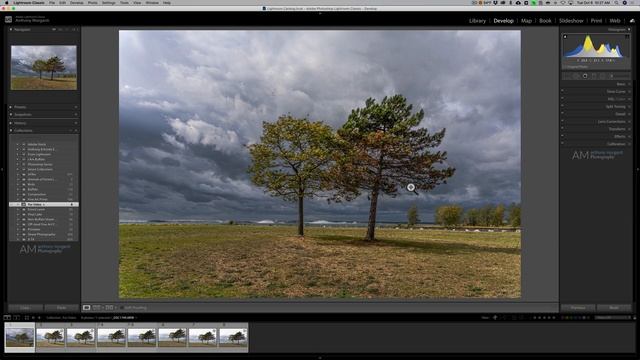Expand the Snapshots panel
Screen dimensions: 640x360
(11, 115)
